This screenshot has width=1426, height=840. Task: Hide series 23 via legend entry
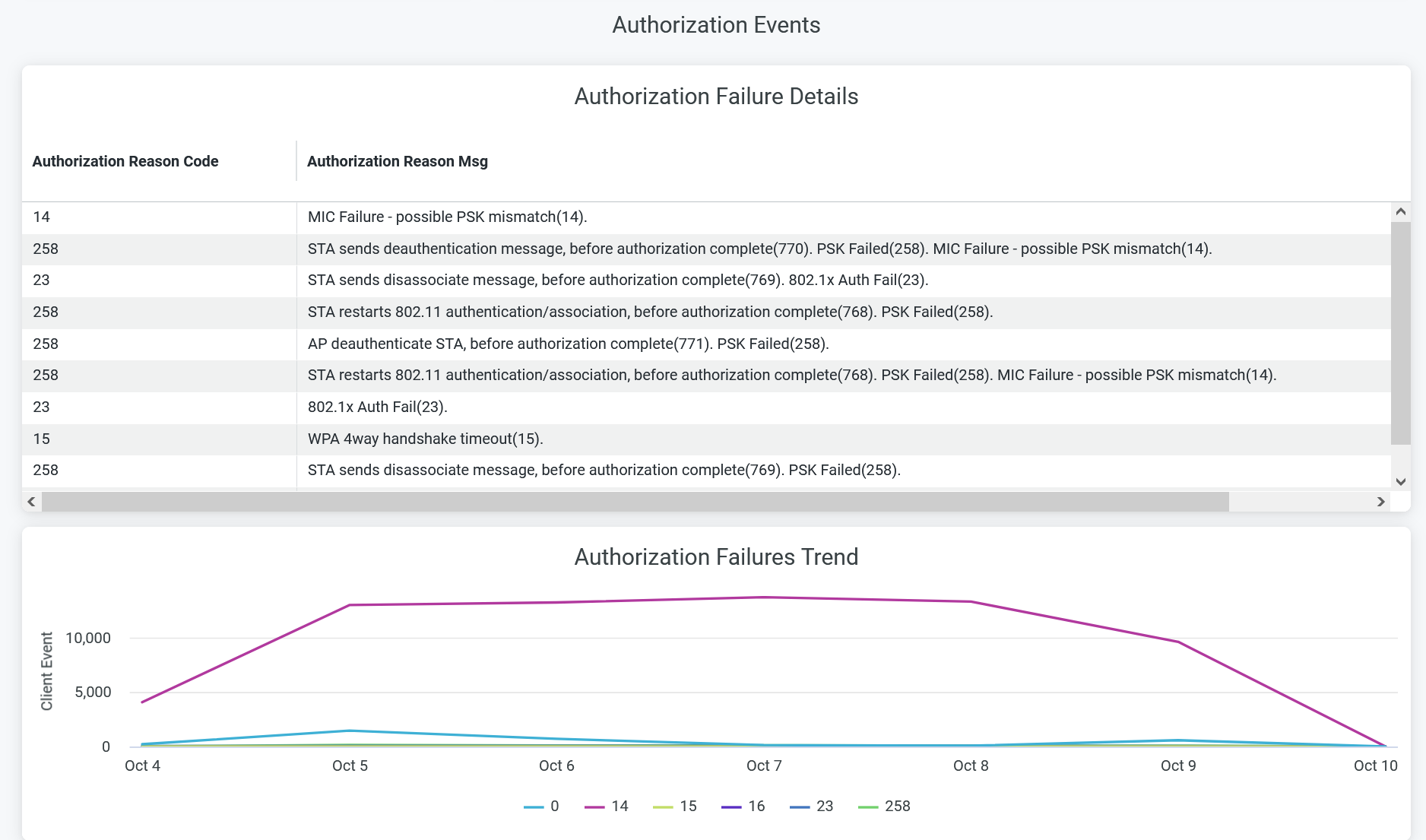(812, 807)
